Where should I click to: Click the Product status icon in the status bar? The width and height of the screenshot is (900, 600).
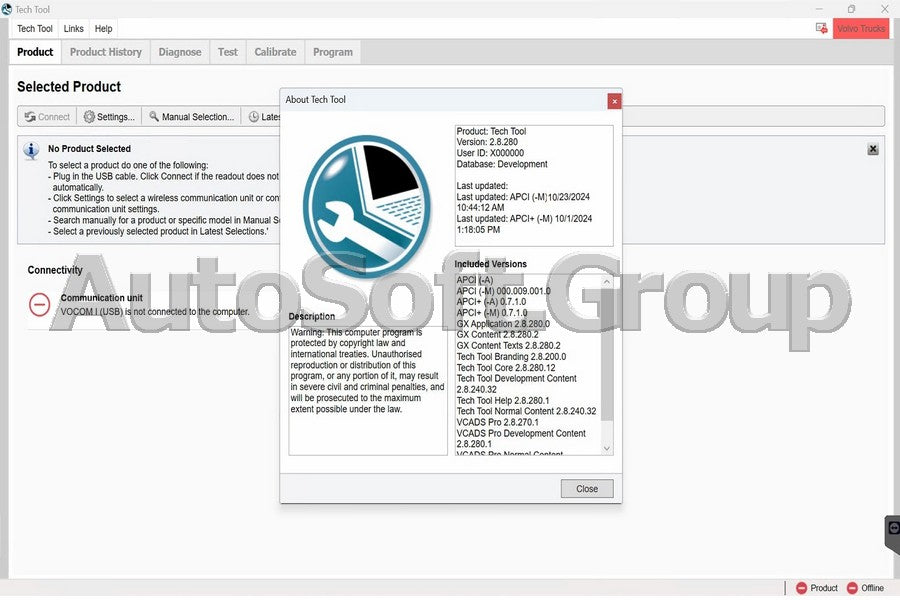point(800,588)
